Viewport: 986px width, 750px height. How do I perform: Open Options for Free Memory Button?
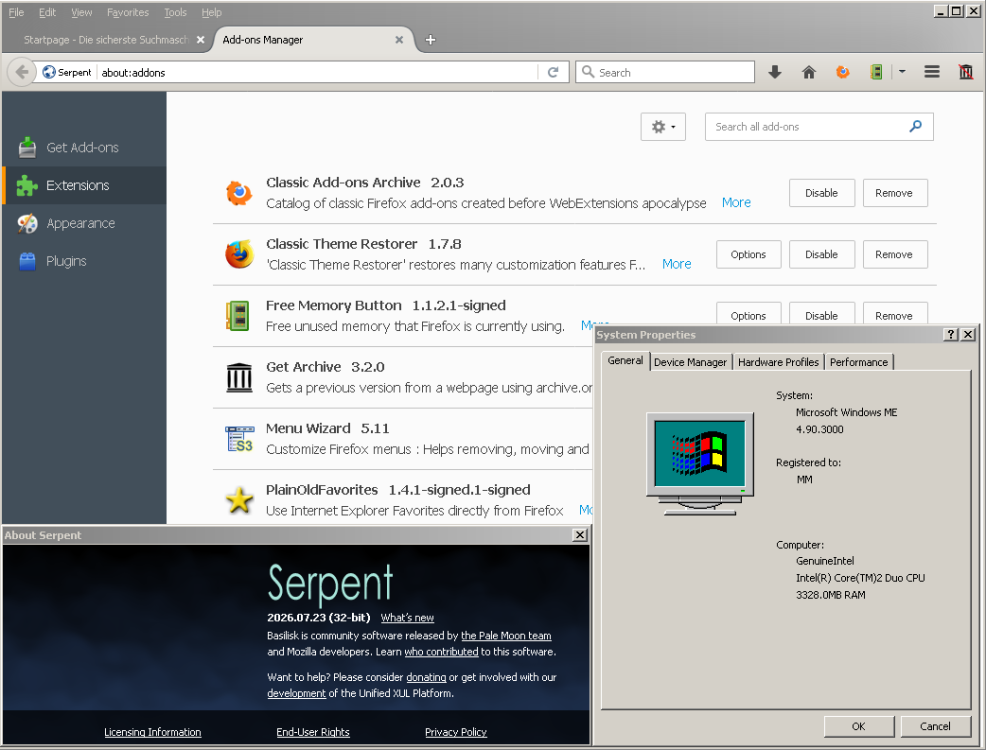[x=748, y=315]
